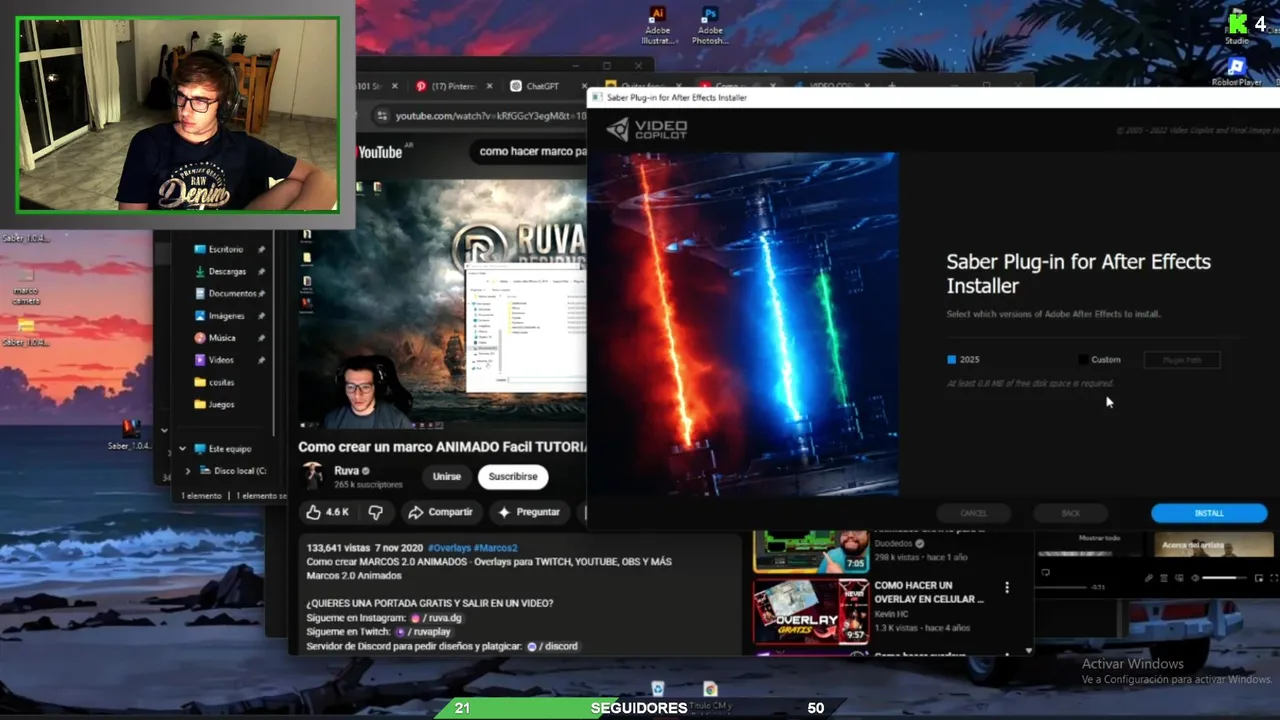Open Ruva channel avatar

[314, 476]
